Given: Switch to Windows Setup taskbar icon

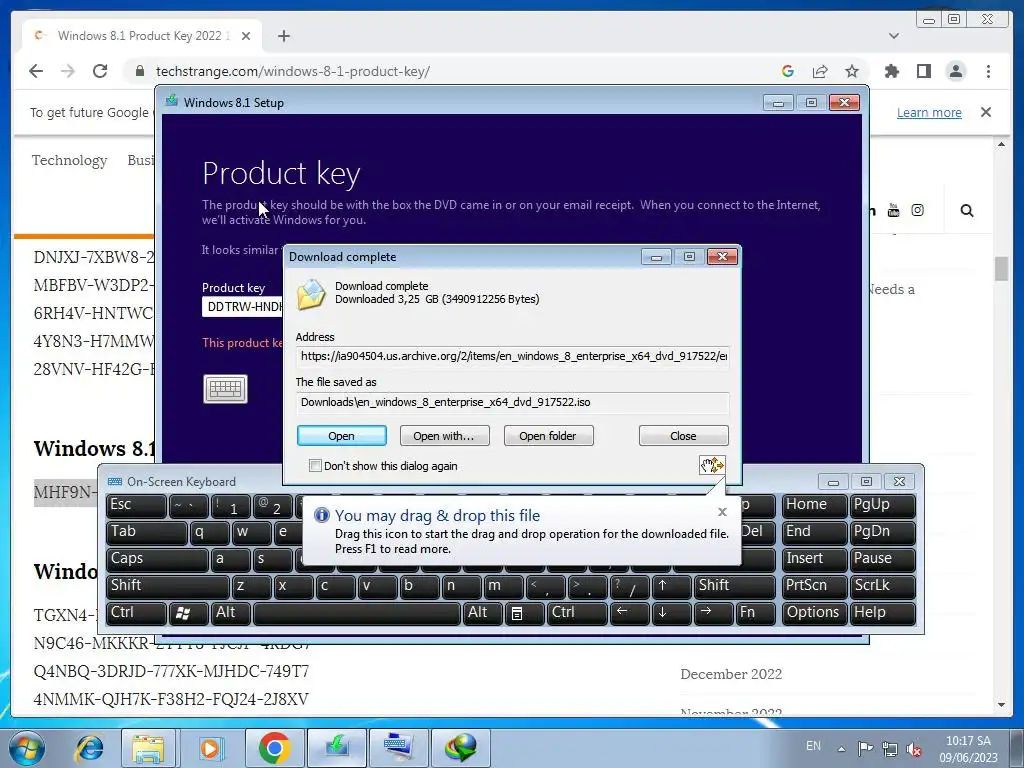Looking at the screenshot, I should pyautogui.click(x=336, y=748).
